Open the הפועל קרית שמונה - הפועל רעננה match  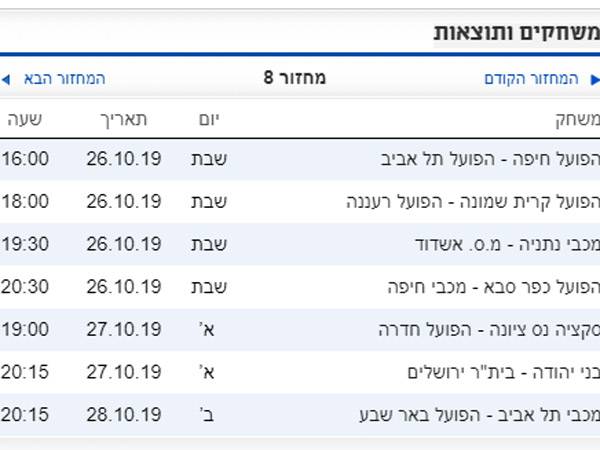[471, 201]
